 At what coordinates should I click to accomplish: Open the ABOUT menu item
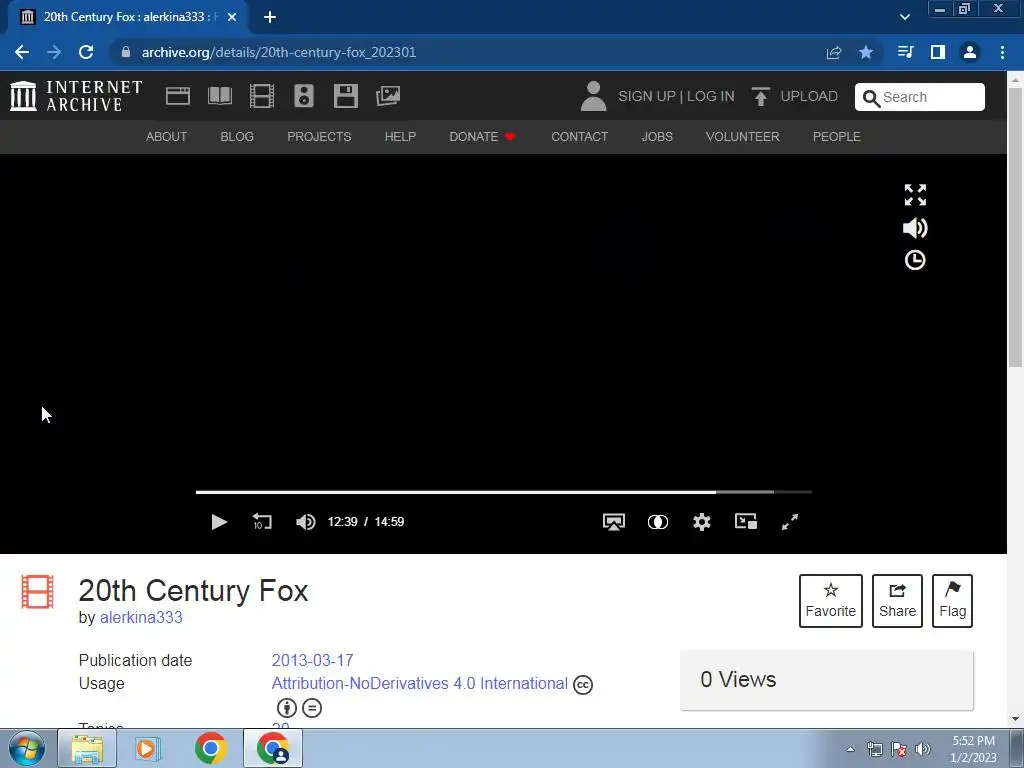point(167,136)
